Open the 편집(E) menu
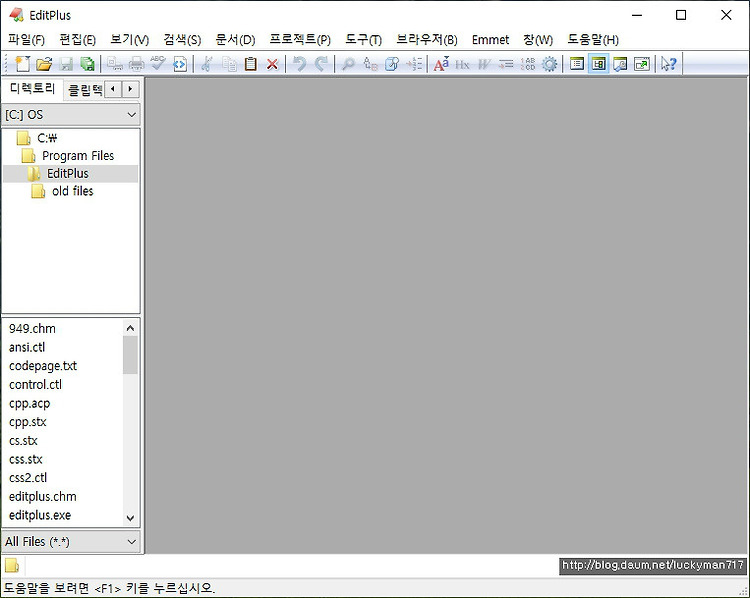 (77, 40)
